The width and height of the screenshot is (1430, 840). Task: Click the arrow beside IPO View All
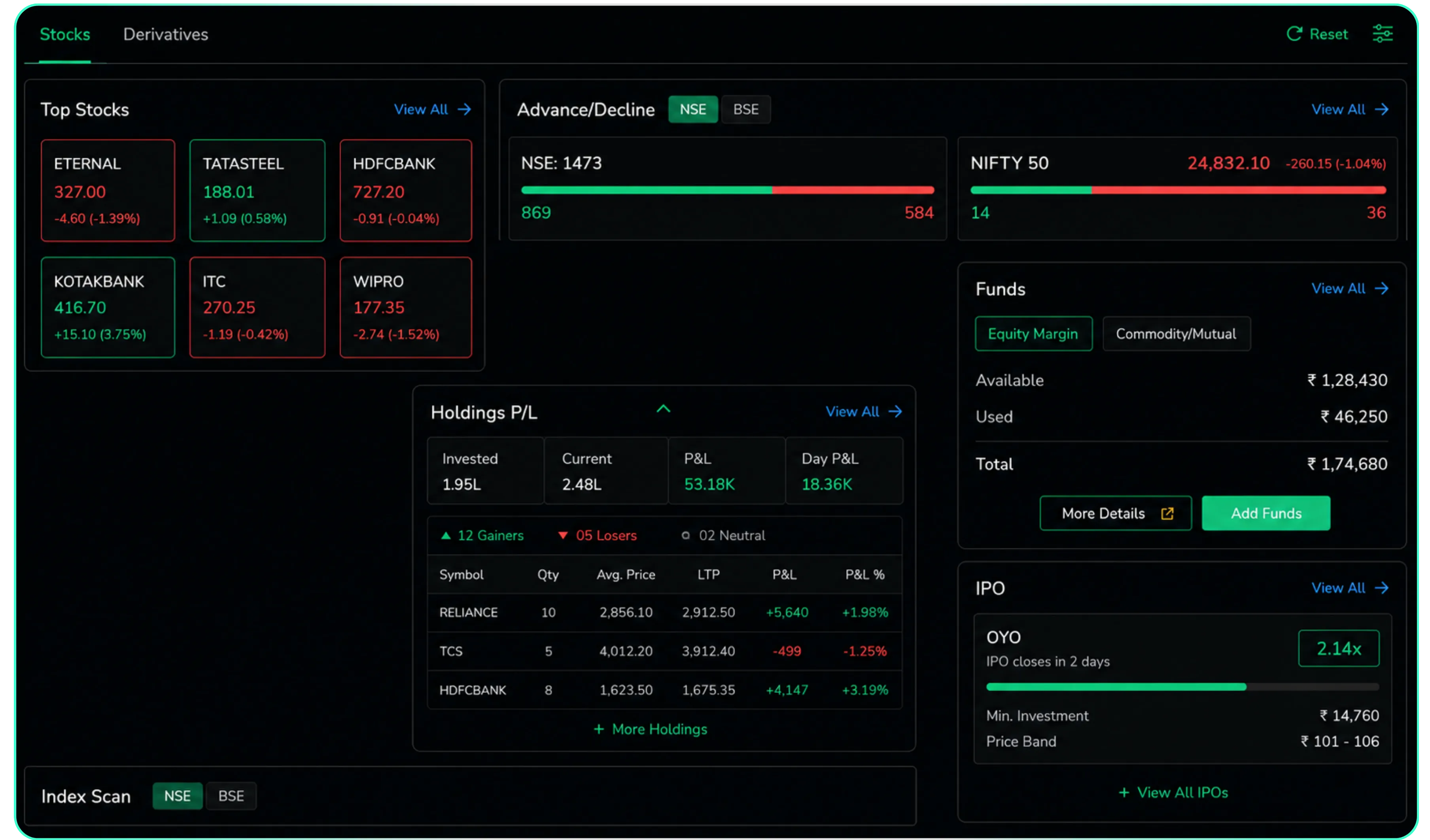pos(1382,588)
